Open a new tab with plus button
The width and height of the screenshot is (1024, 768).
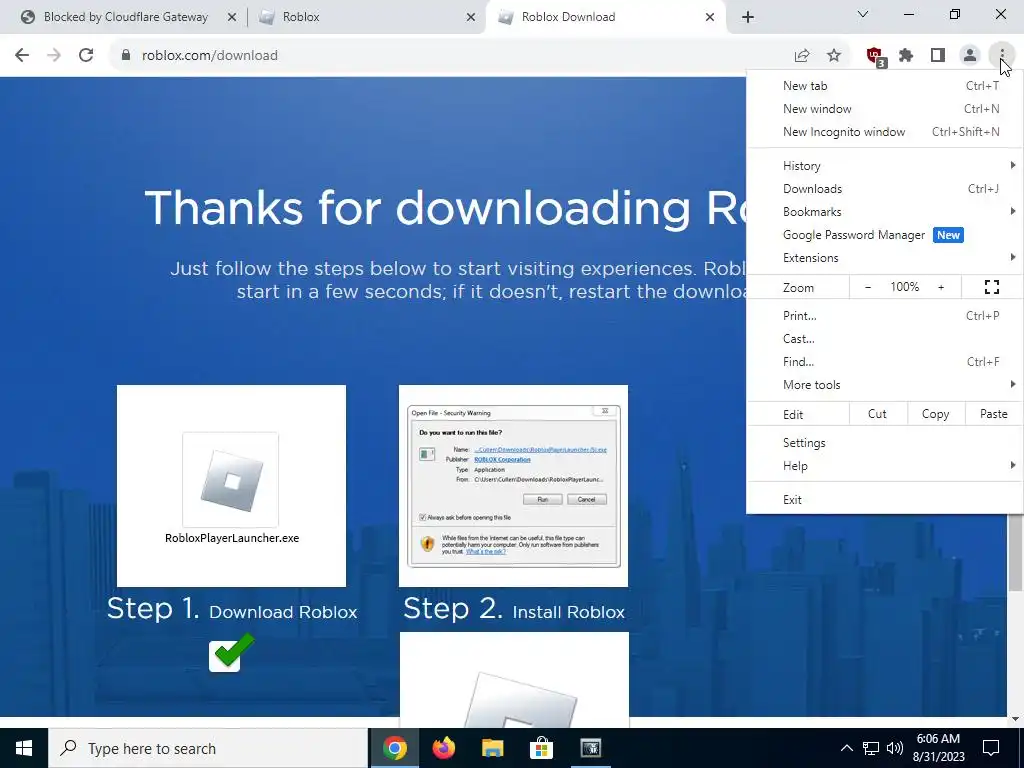(x=748, y=17)
